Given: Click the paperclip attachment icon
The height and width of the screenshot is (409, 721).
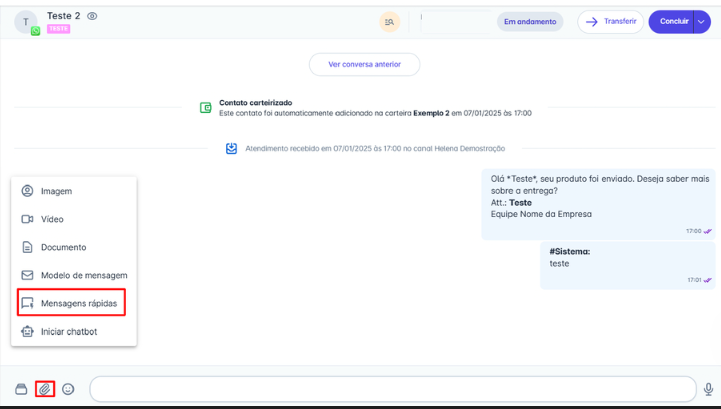Looking at the screenshot, I should coord(45,389).
